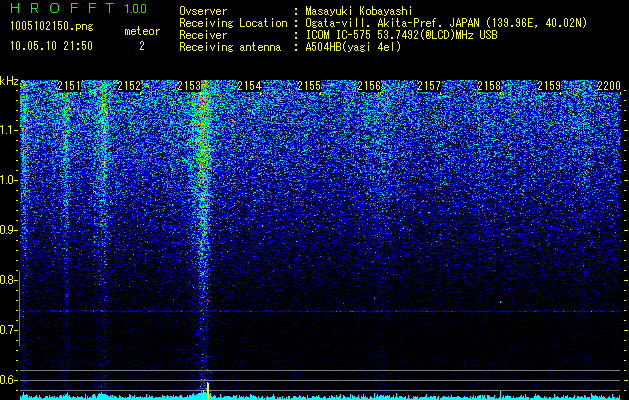Viewport: 629px width, 400px height.
Task: Click the version number 1.00
Action: coord(135,9)
